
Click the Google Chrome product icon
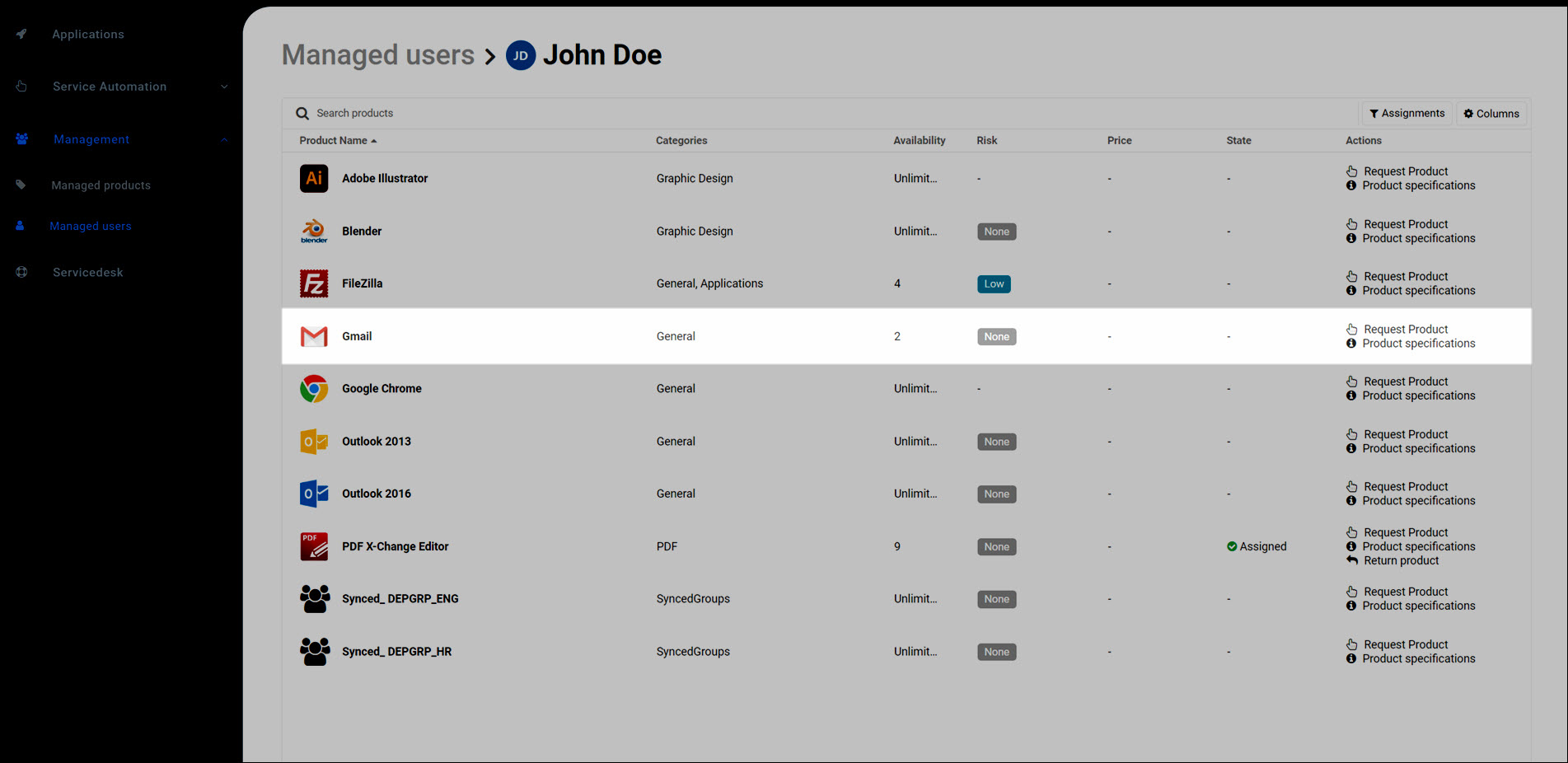tap(314, 389)
